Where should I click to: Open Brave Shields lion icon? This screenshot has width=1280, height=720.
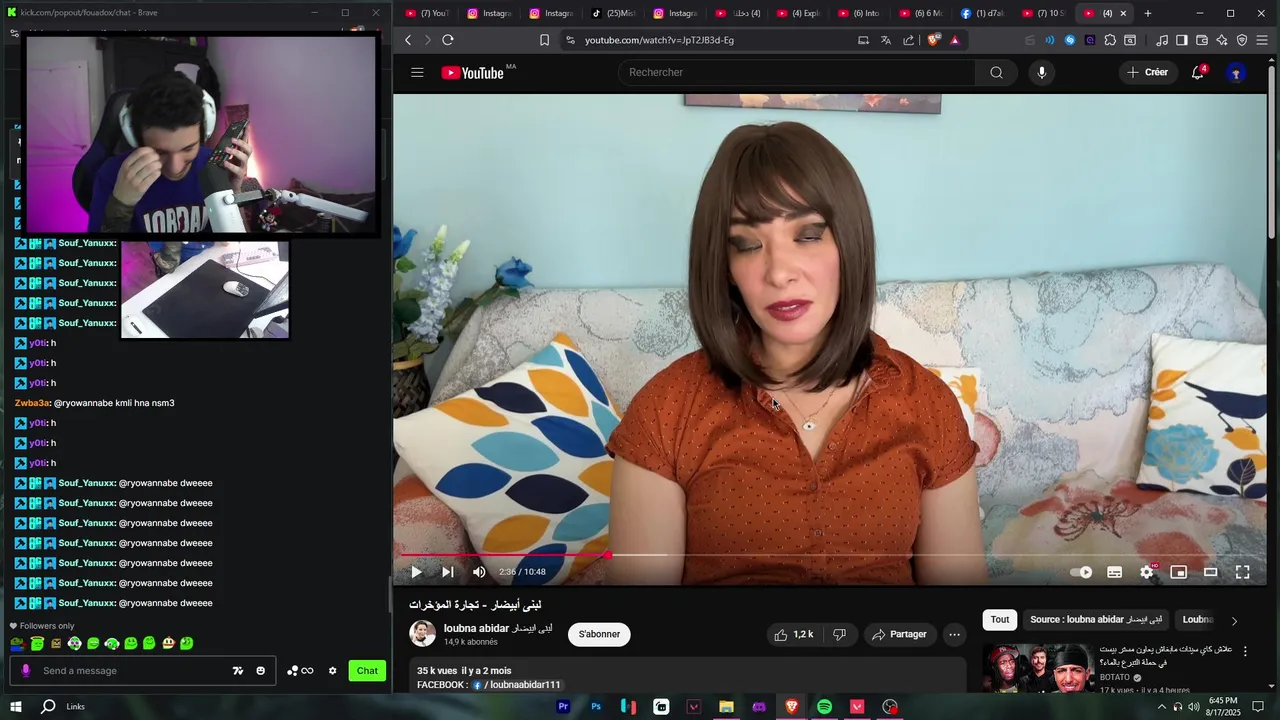(934, 40)
